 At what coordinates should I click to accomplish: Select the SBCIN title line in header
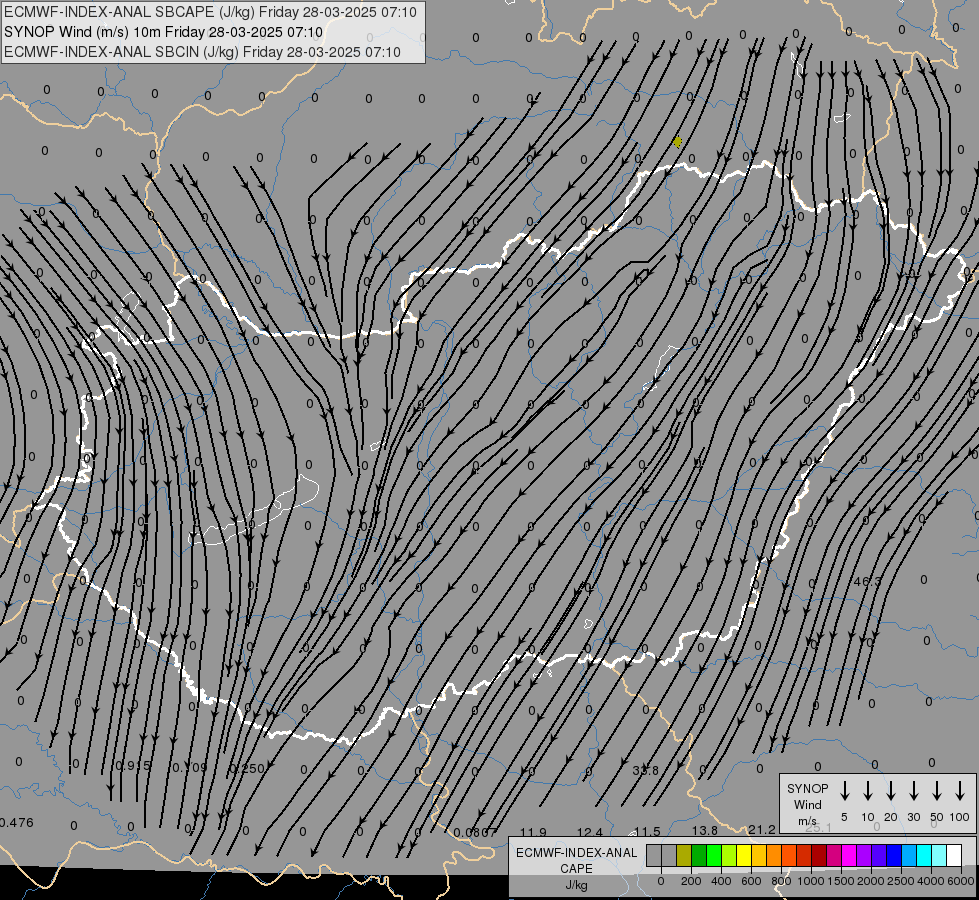[x=202, y=52]
